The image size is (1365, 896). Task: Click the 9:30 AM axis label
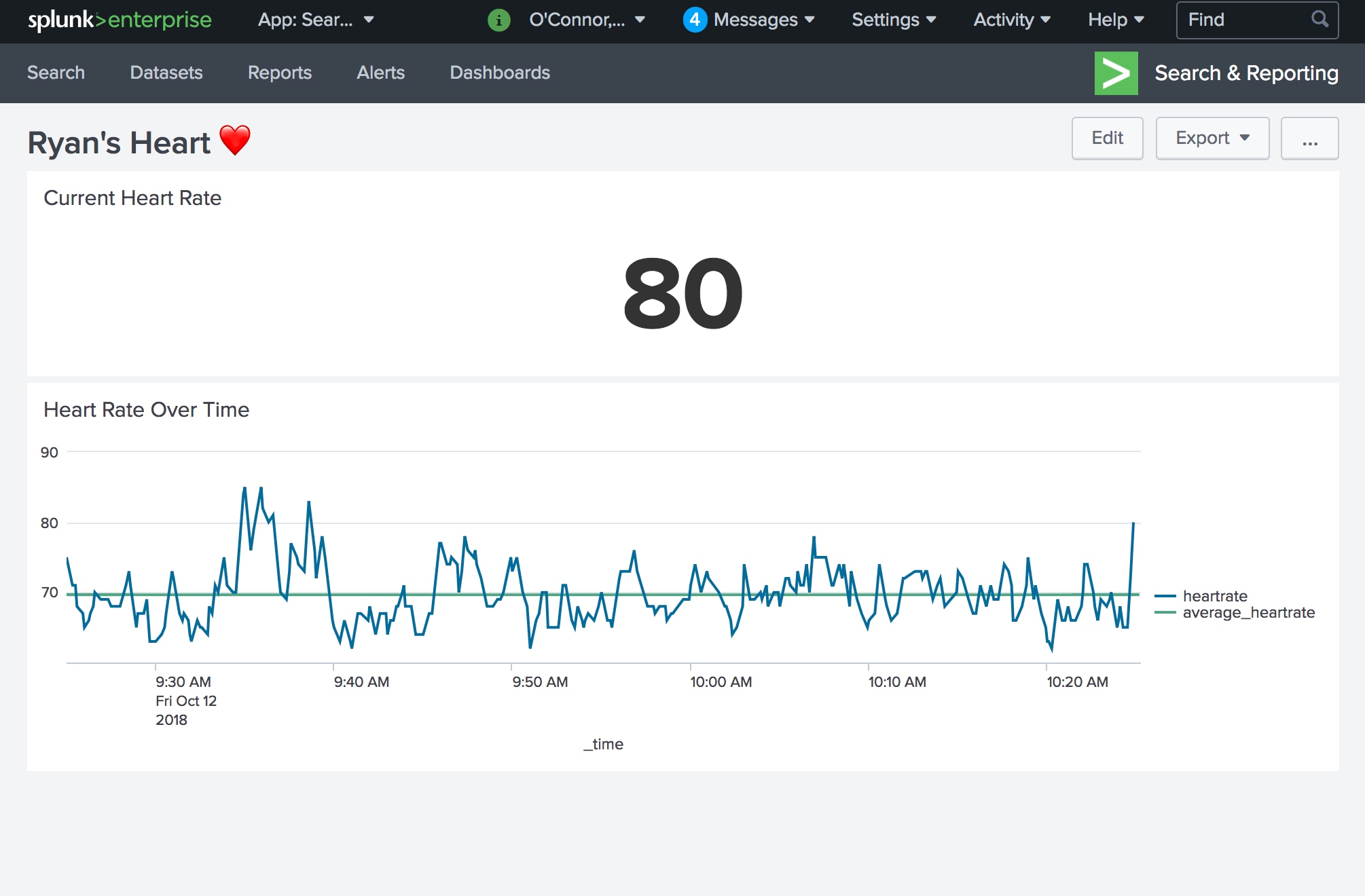[183, 682]
